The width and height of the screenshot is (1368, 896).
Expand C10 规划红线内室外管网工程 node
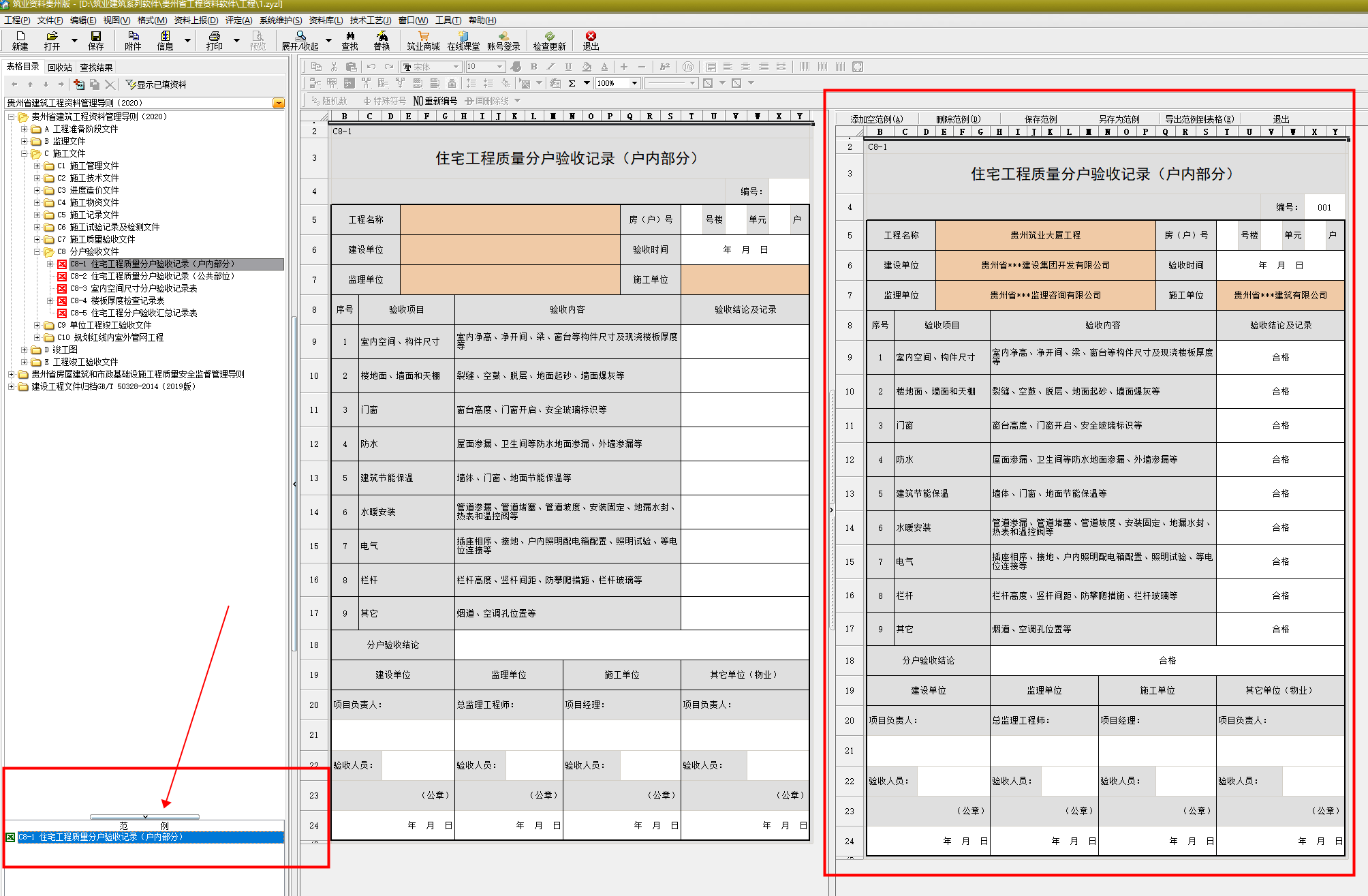click(x=37, y=337)
